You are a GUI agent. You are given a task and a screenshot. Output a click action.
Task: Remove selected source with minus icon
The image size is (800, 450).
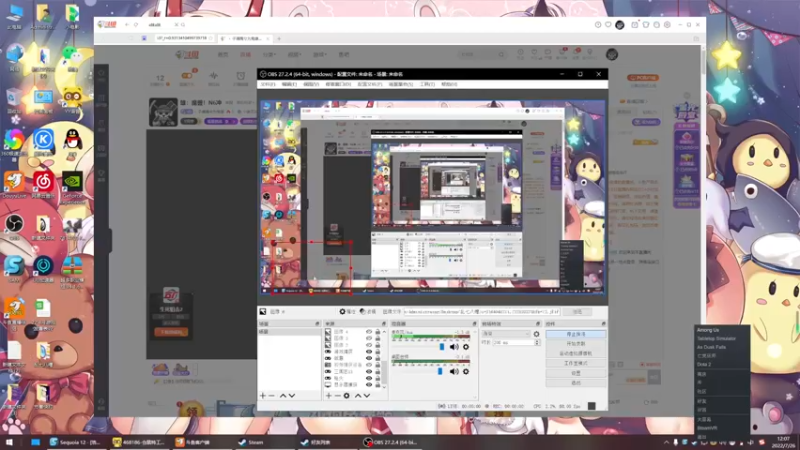(x=337, y=395)
